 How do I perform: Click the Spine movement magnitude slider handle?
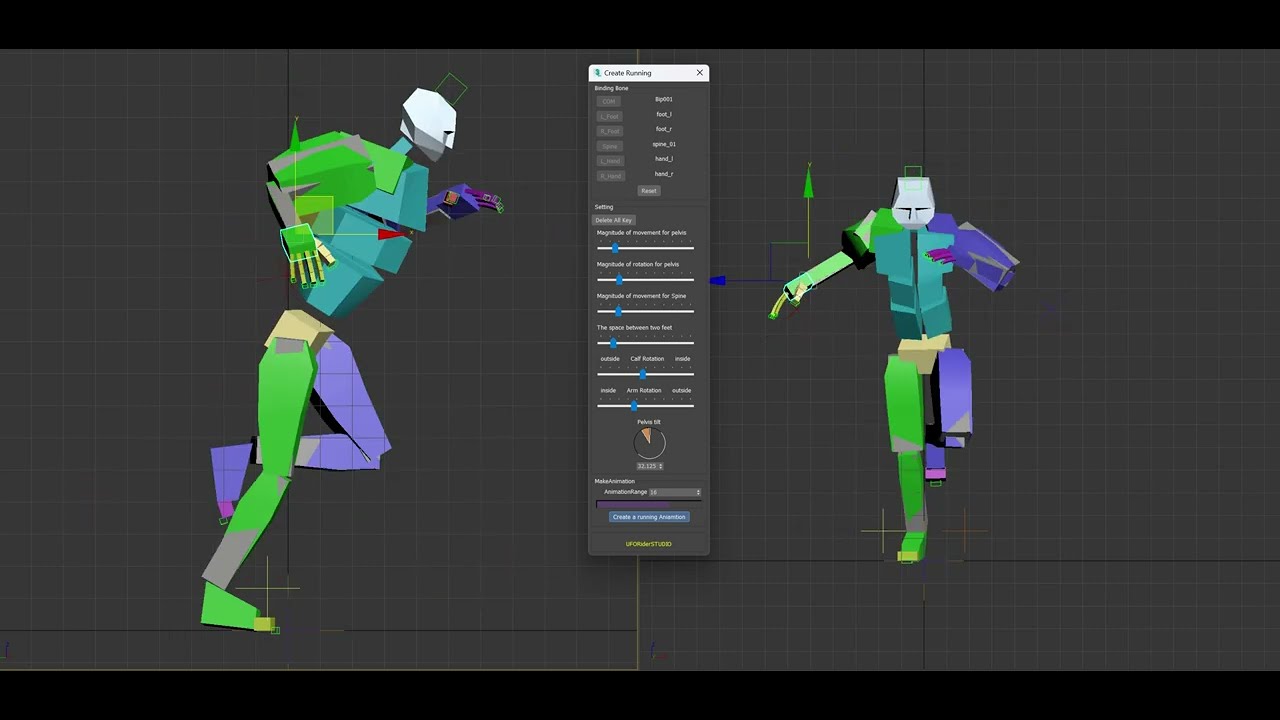pyautogui.click(x=618, y=311)
